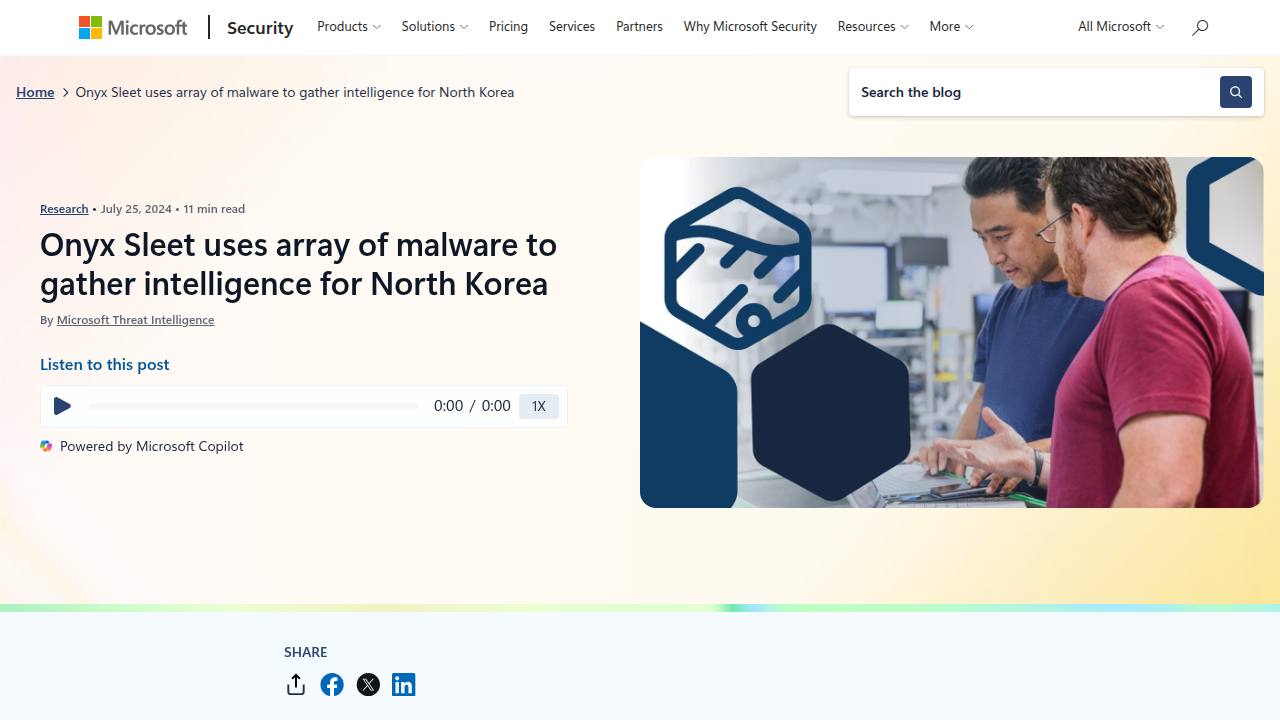Click the Onyx Sleet article headline
Screen dimensions: 1280x720
tap(298, 264)
